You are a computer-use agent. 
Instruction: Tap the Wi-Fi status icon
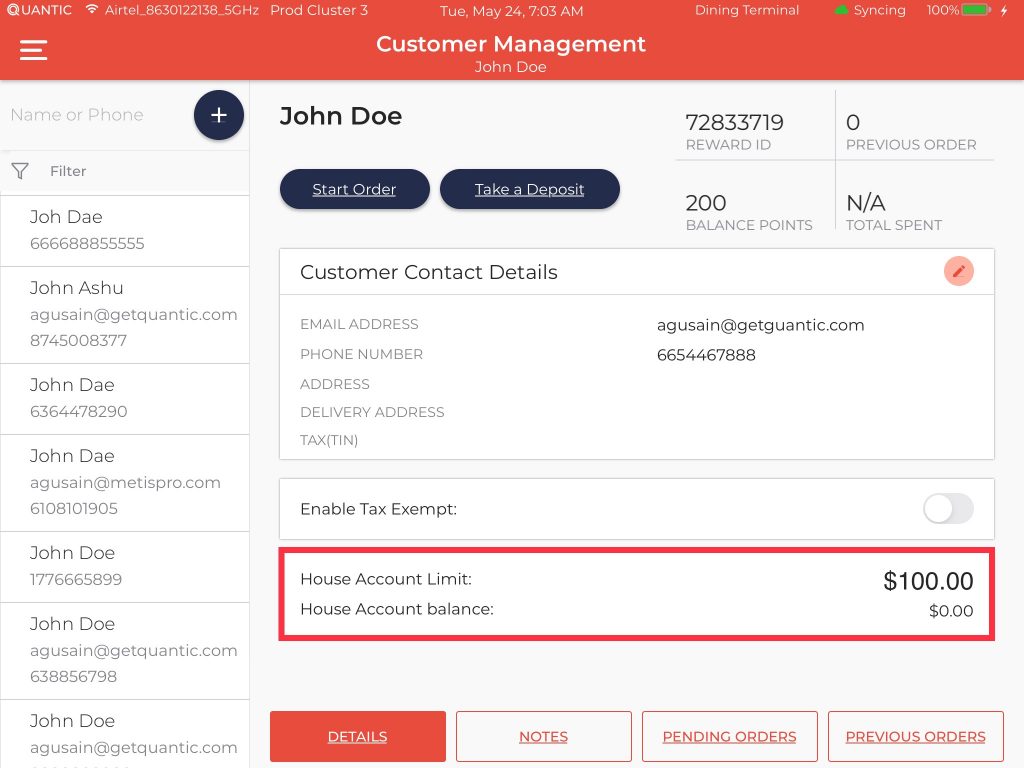pos(92,10)
